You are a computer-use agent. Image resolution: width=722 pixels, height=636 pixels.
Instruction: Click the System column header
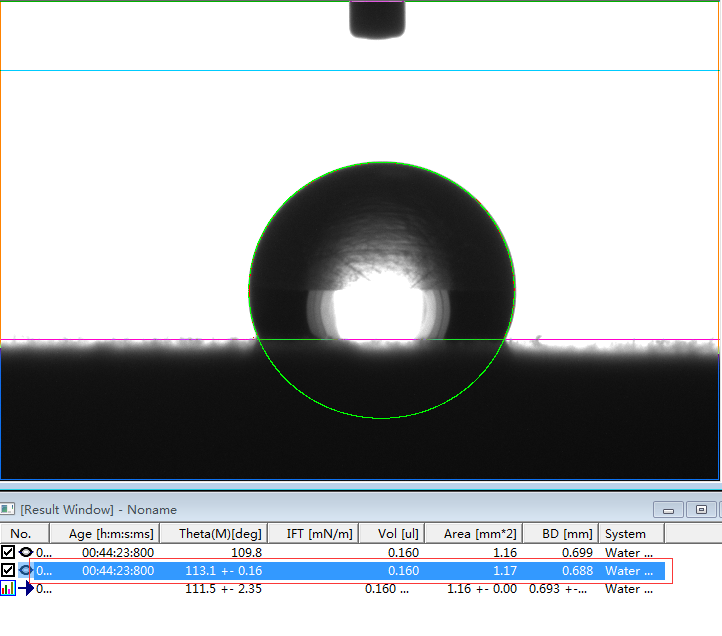click(x=626, y=534)
